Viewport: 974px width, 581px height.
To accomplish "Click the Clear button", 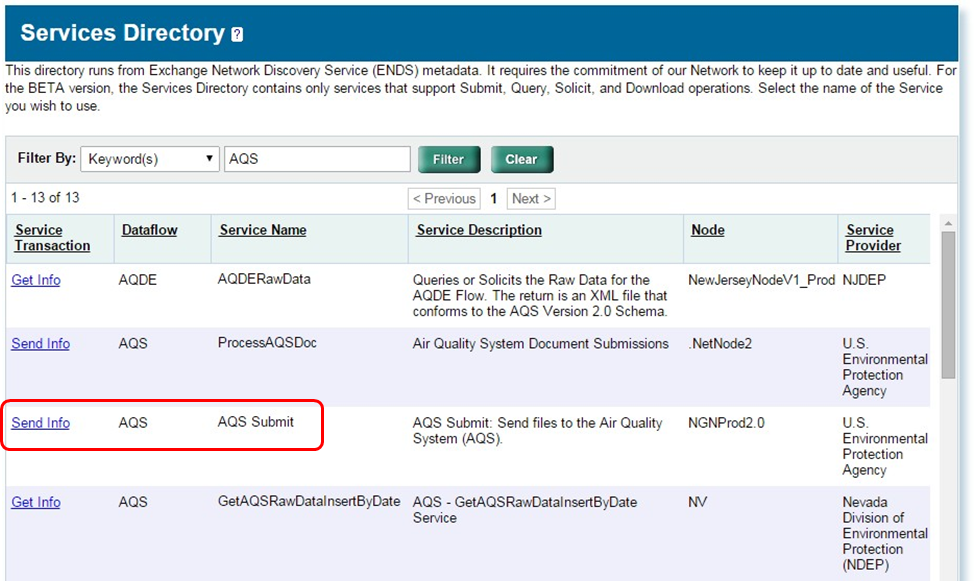I will coord(521,158).
